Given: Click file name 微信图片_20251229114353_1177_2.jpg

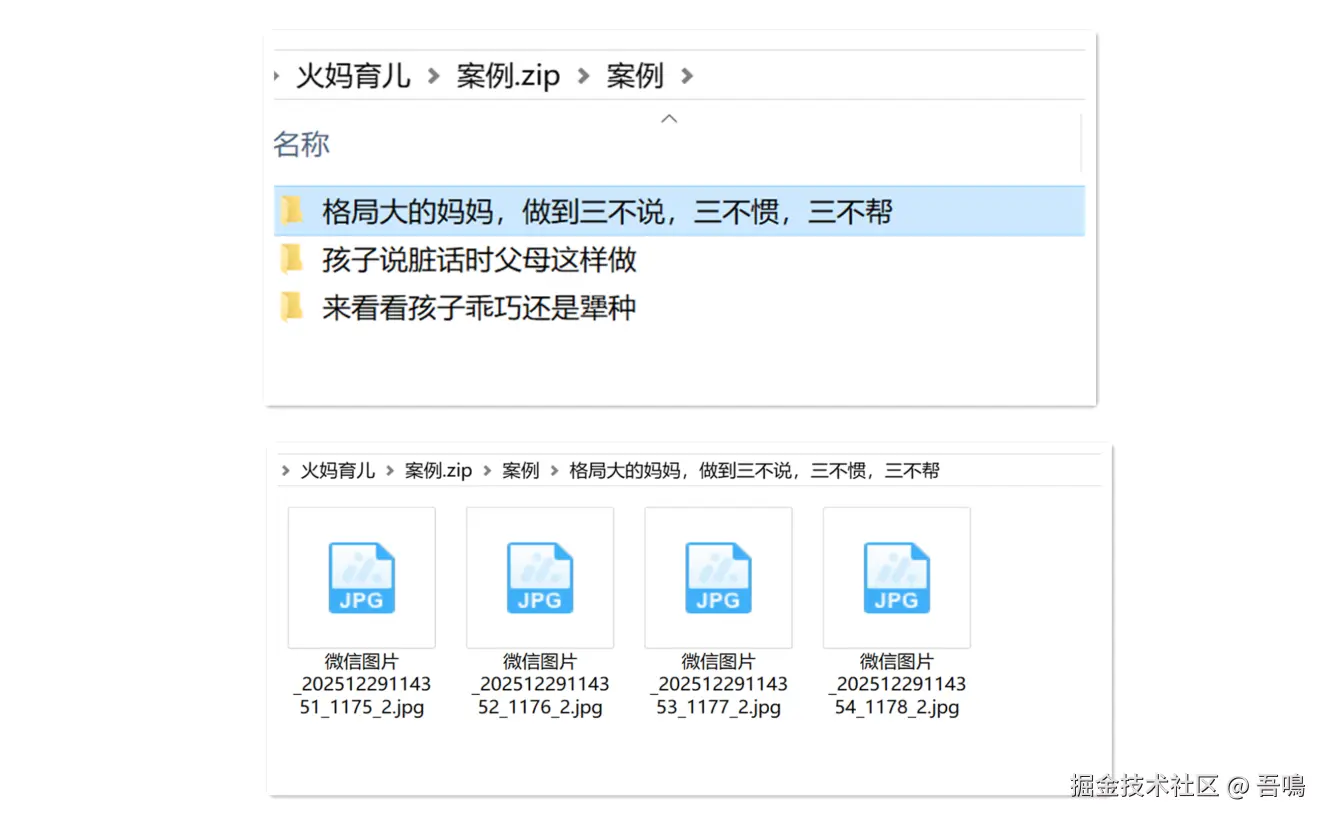Looking at the screenshot, I should point(718,684).
